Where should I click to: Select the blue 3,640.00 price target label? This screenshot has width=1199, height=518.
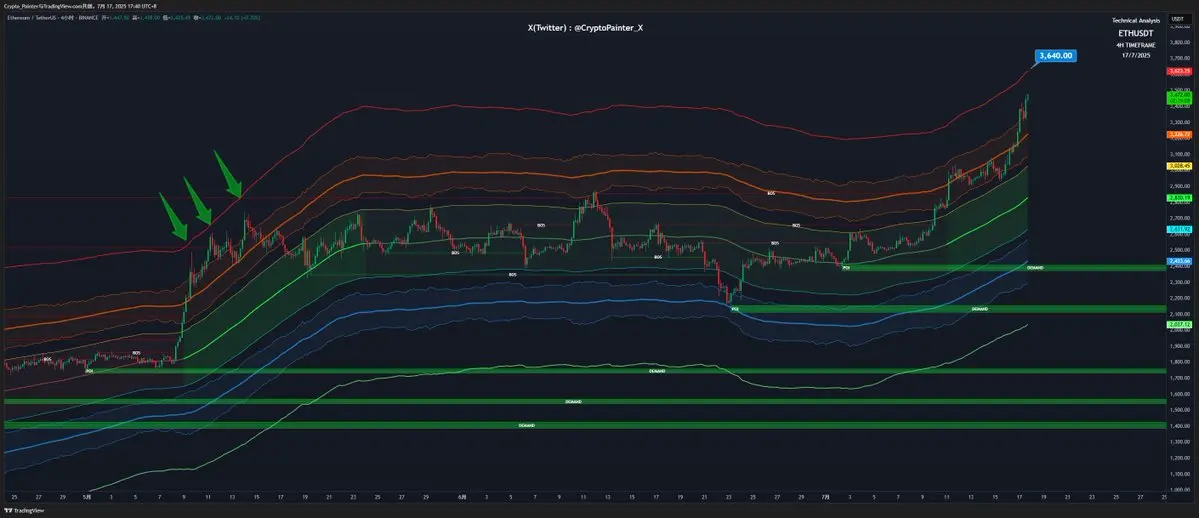click(1056, 55)
